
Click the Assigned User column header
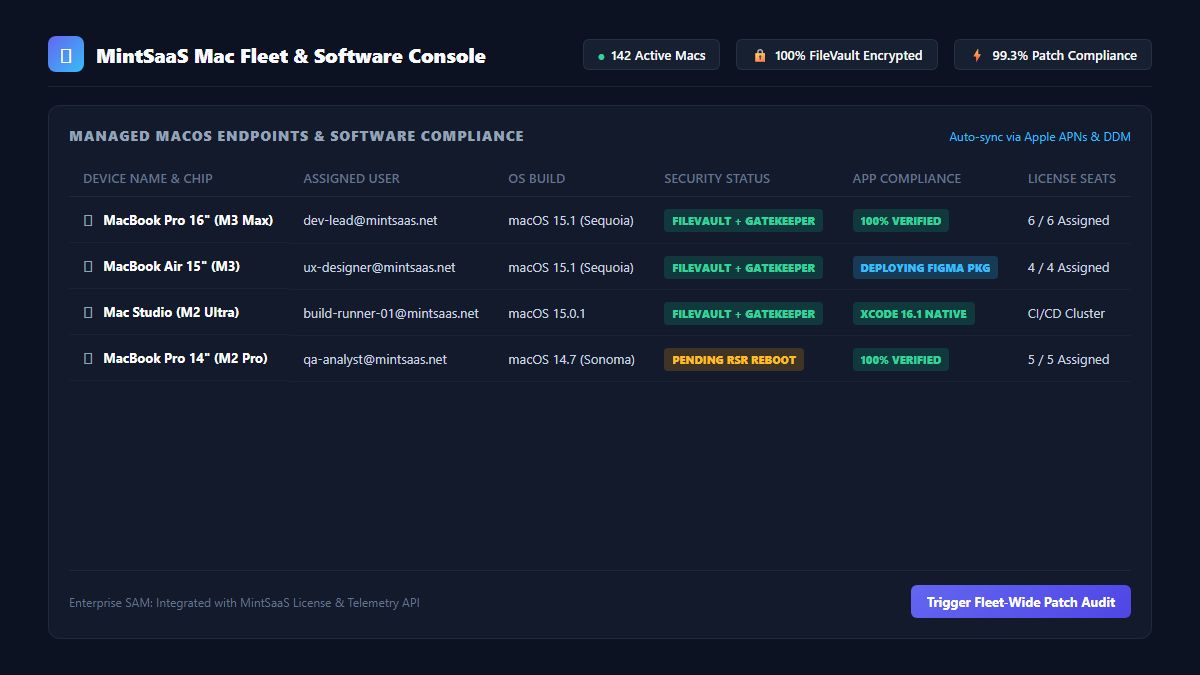[x=351, y=178]
